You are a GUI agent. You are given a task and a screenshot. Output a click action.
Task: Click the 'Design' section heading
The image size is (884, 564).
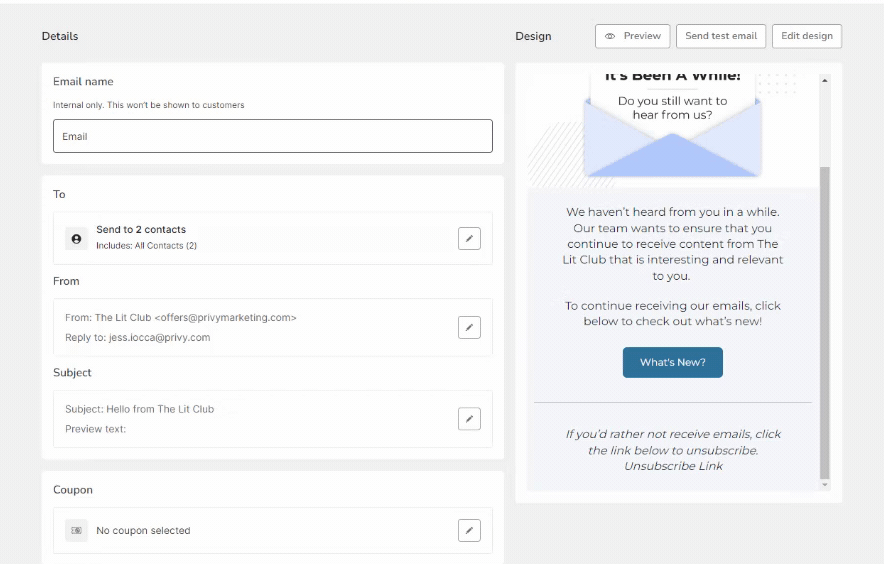pyautogui.click(x=533, y=36)
